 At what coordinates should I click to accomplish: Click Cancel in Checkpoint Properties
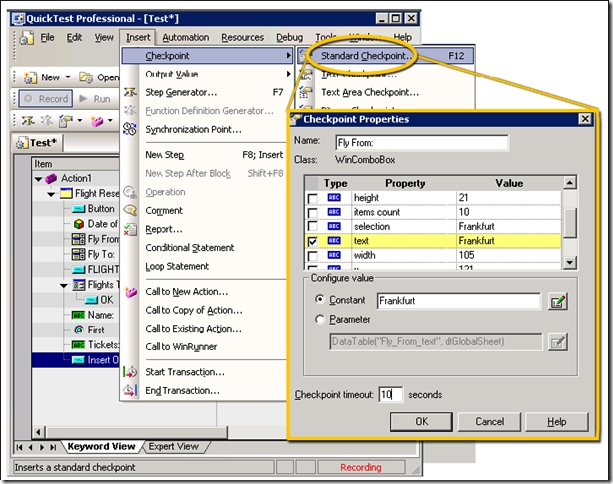click(489, 422)
